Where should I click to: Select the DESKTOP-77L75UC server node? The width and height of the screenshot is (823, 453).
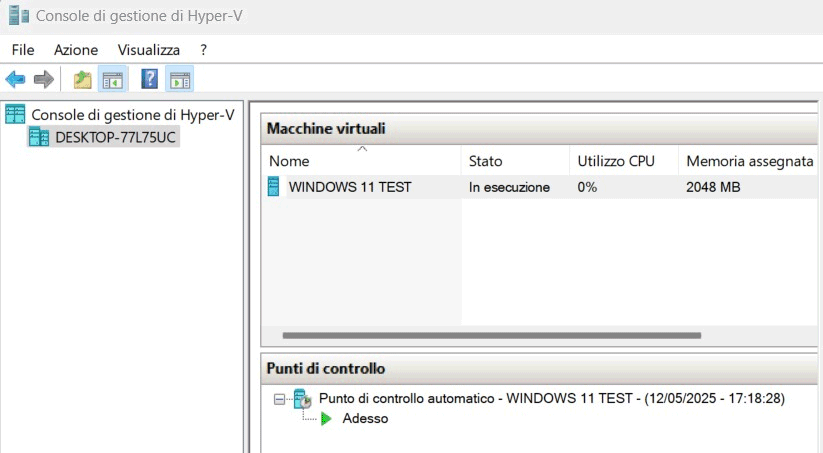click(115, 138)
